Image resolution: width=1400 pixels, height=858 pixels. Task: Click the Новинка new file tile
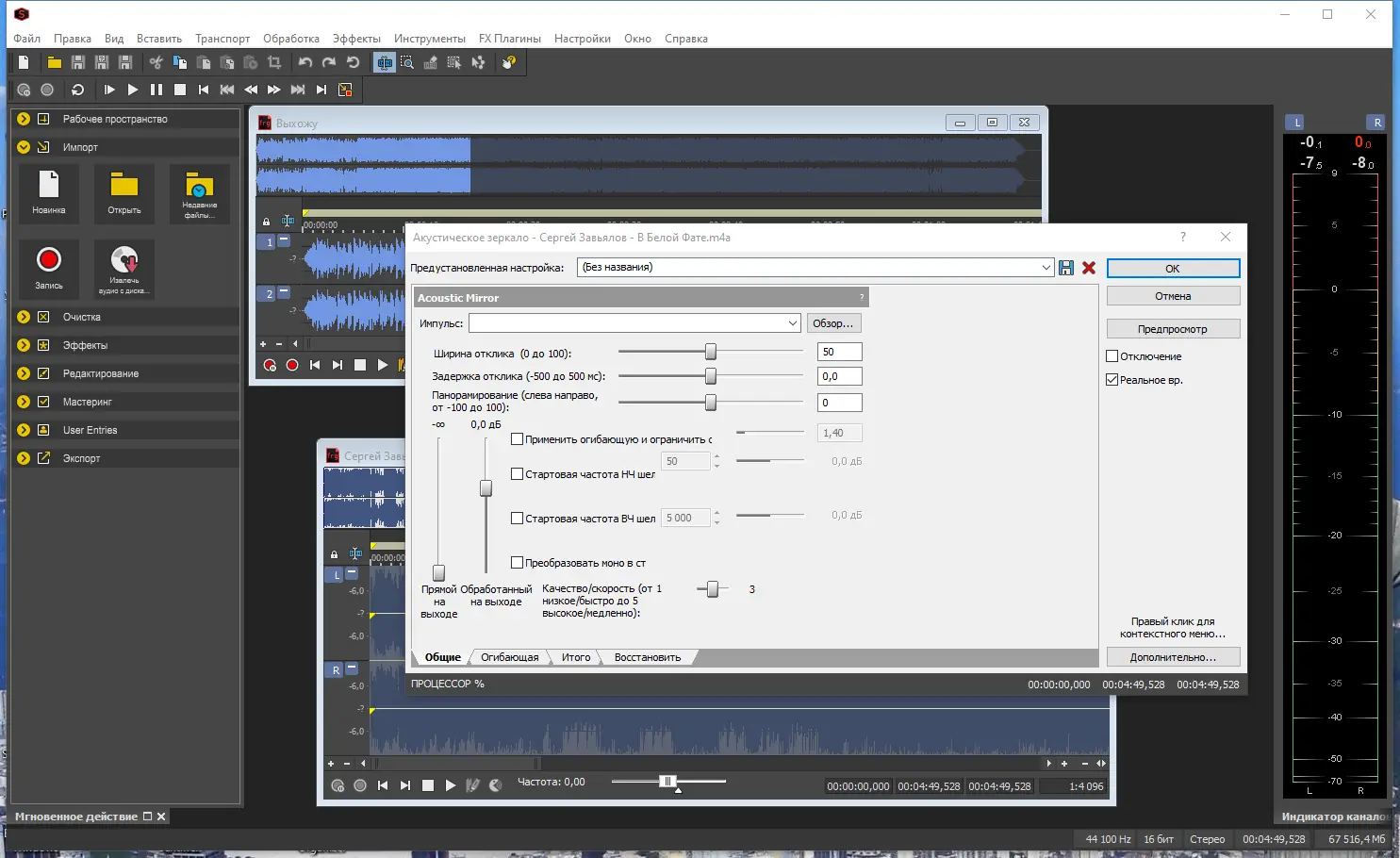pos(49,192)
